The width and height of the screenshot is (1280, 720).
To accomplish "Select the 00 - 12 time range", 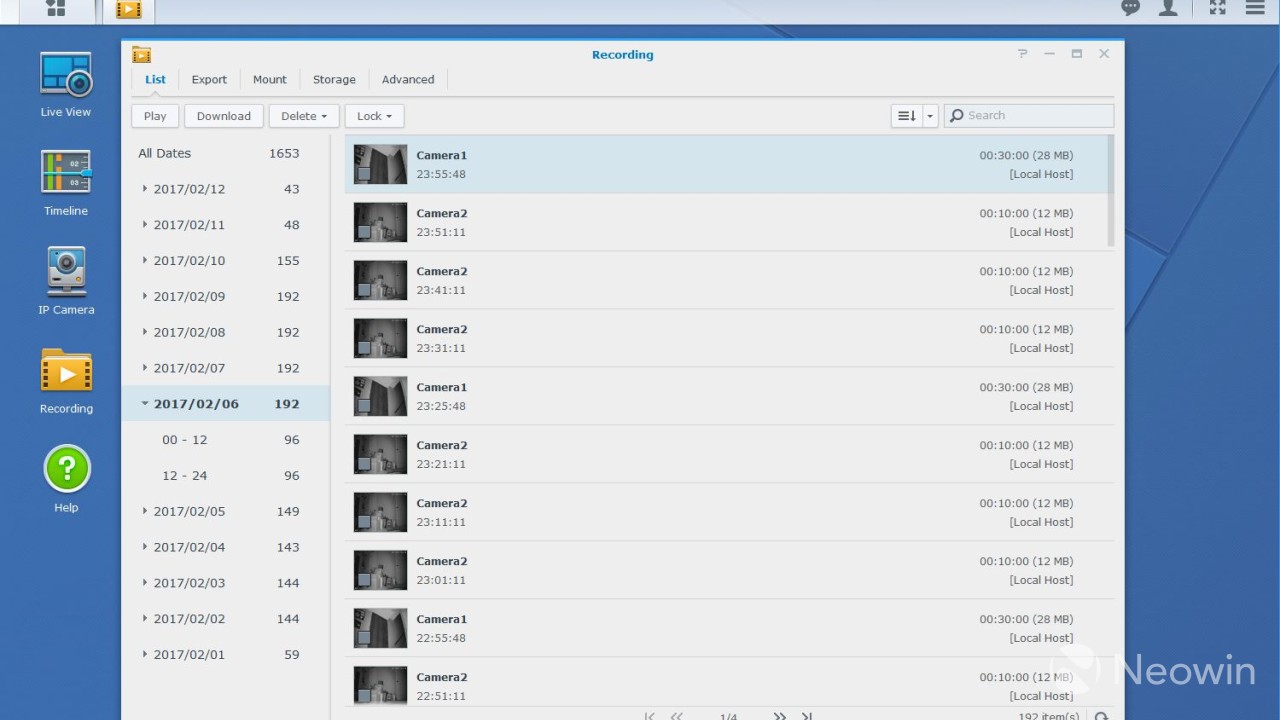I will pyautogui.click(x=225, y=440).
